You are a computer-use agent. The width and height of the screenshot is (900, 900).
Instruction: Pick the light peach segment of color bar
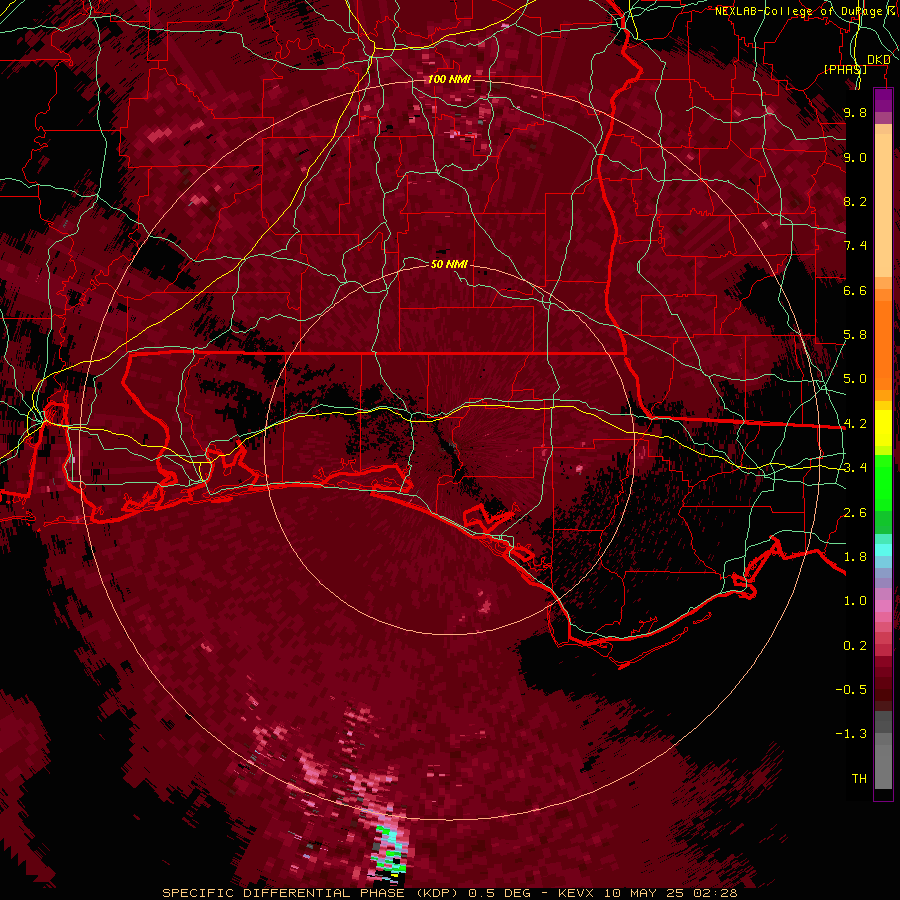coord(883,207)
